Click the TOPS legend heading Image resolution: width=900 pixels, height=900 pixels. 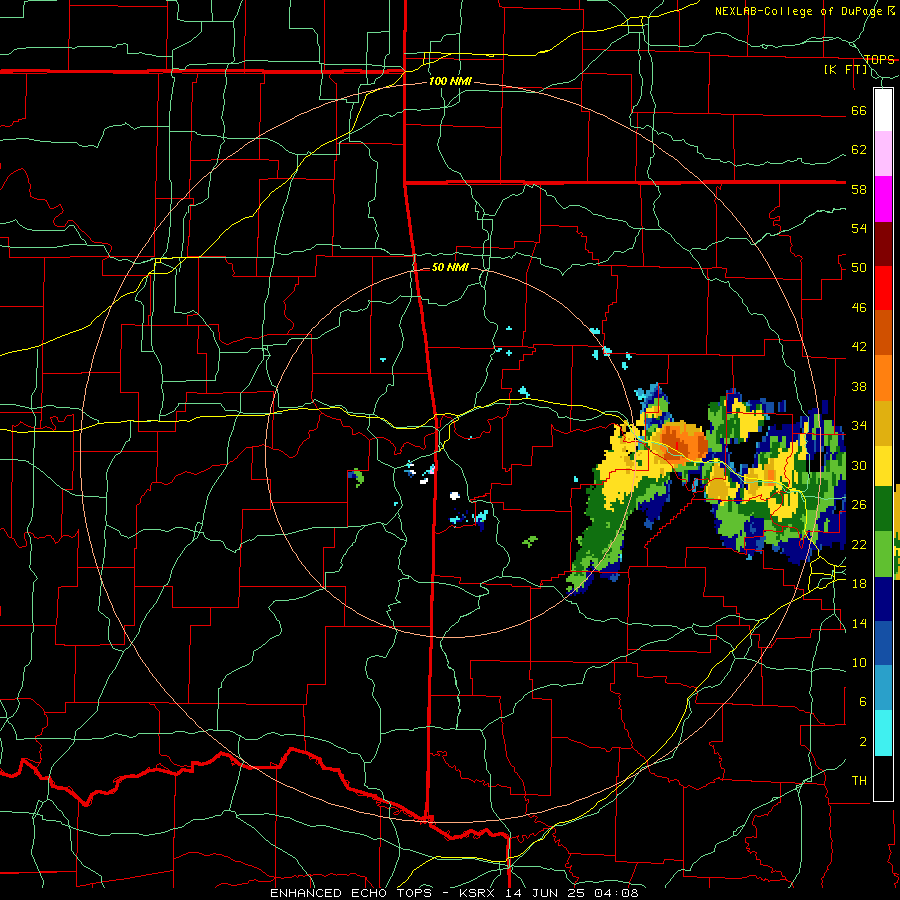(x=879, y=59)
